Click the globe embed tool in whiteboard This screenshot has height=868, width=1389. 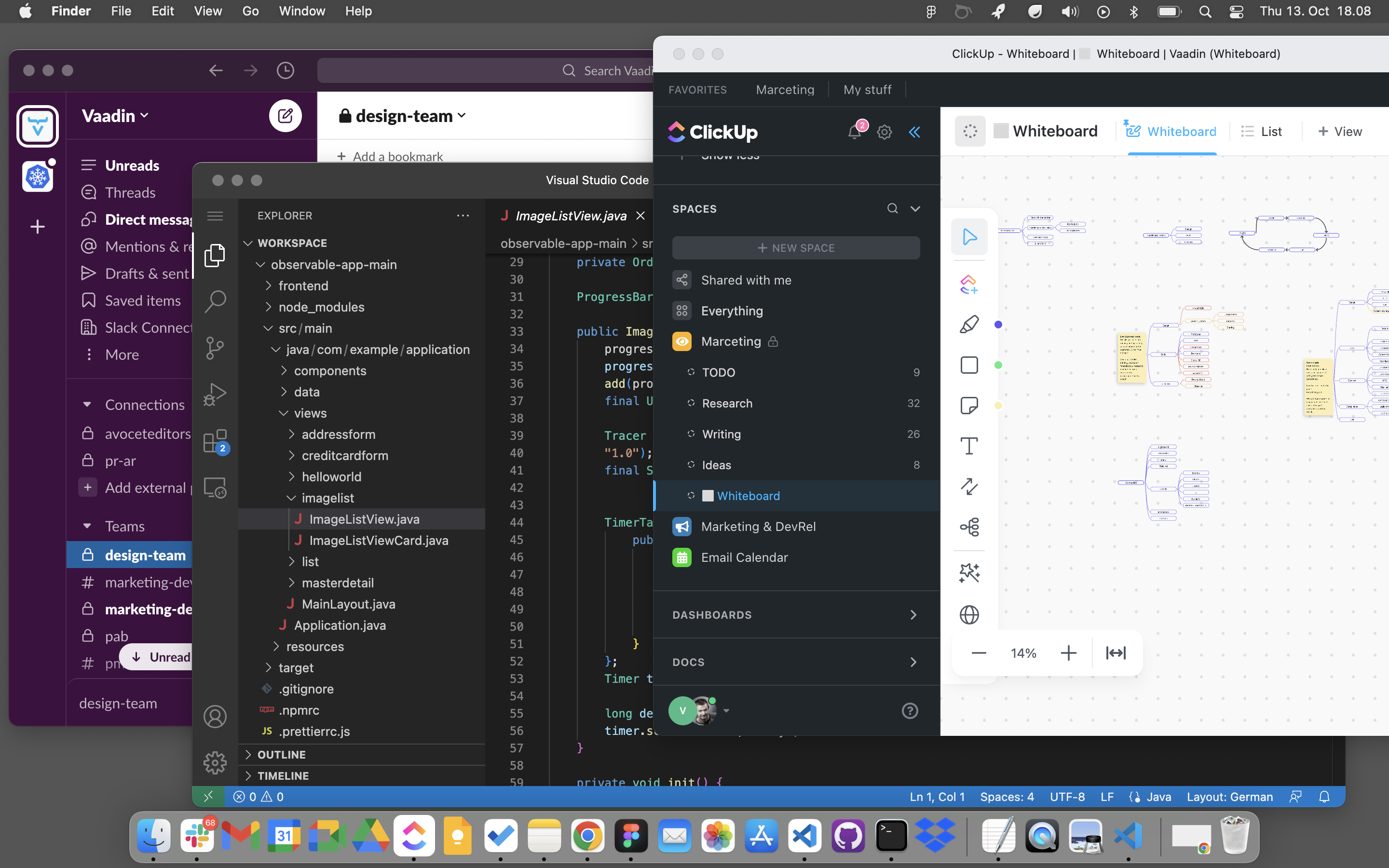969,615
